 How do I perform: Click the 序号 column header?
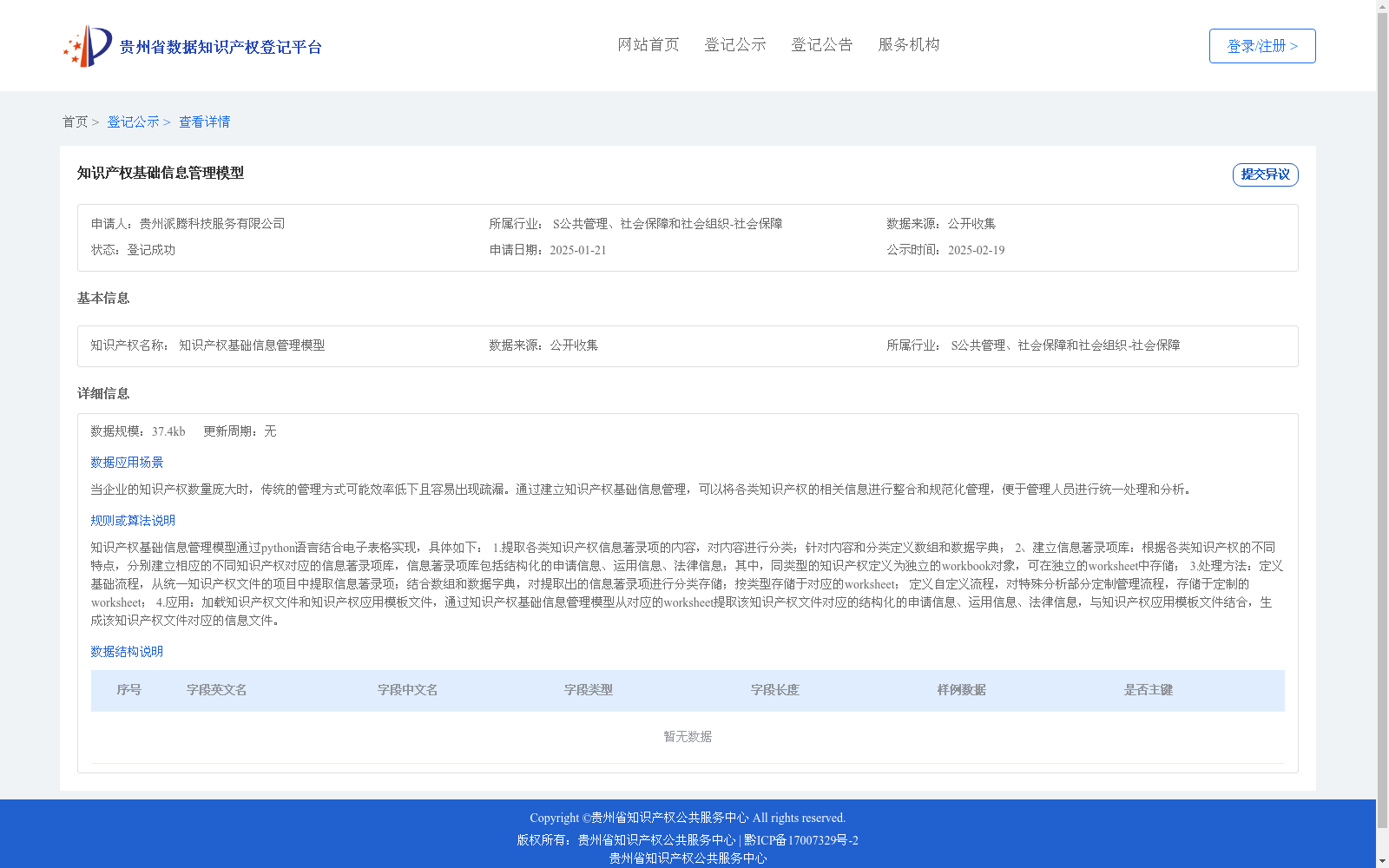(129, 690)
